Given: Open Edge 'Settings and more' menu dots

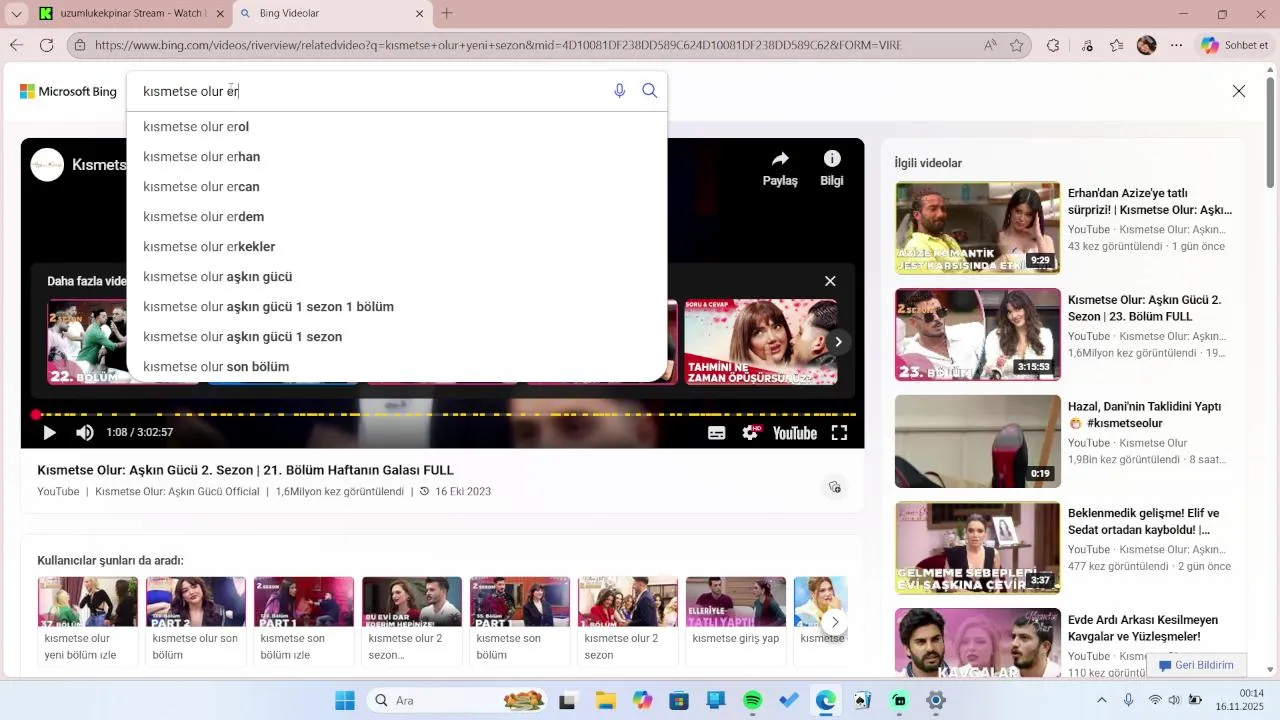Looking at the screenshot, I should click(1177, 45).
